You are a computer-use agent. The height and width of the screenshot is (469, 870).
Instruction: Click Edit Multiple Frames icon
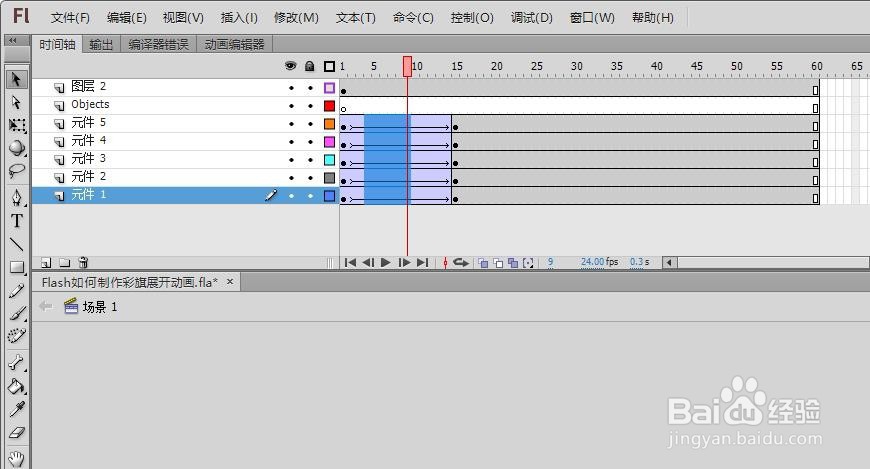(513, 263)
